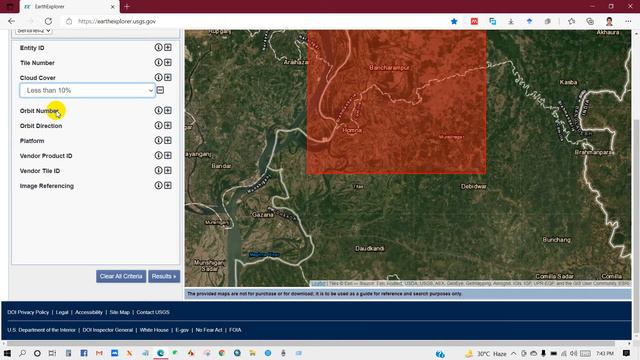
Task: Go back to previous page
Action: (11, 21)
